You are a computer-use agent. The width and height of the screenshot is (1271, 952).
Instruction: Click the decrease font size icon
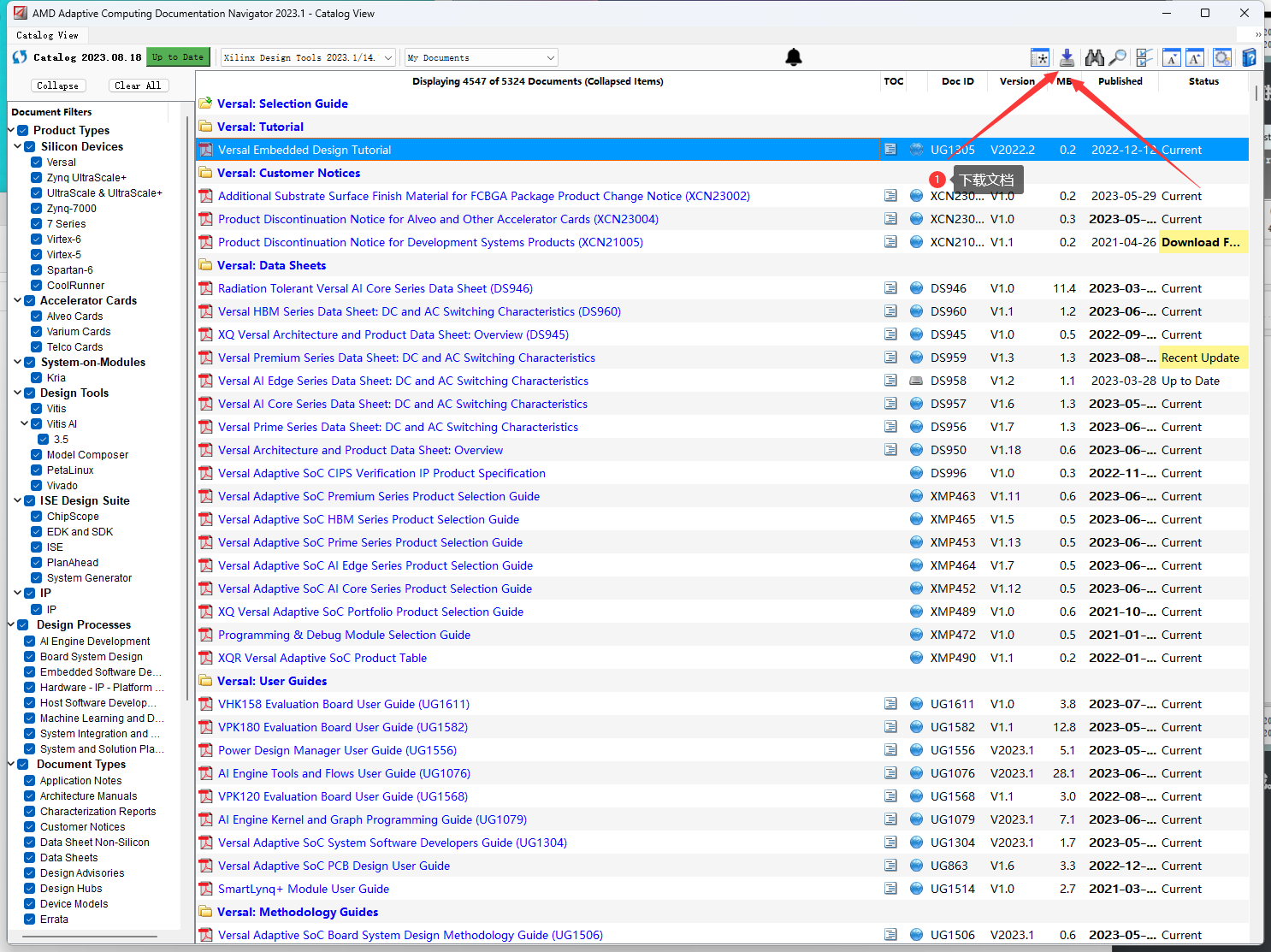(1171, 58)
